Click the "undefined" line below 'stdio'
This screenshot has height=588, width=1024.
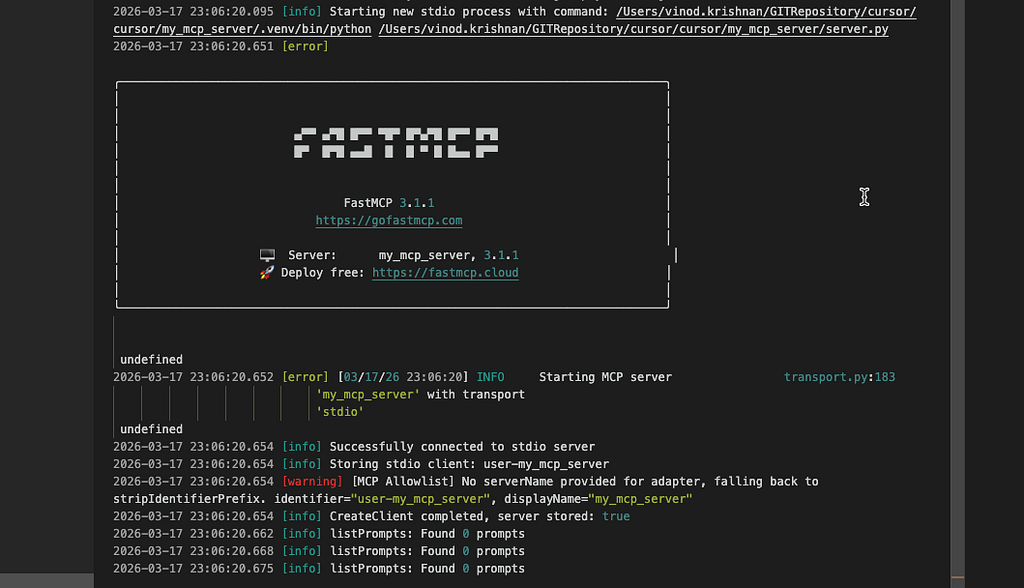pos(152,429)
